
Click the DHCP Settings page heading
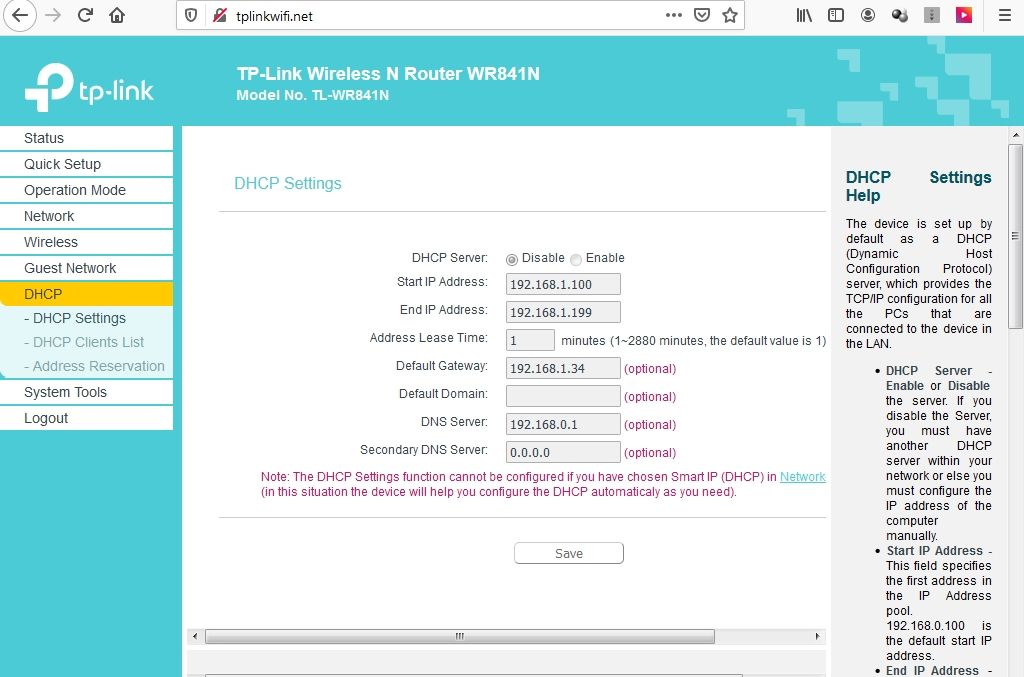pyautogui.click(x=288, y=183)
